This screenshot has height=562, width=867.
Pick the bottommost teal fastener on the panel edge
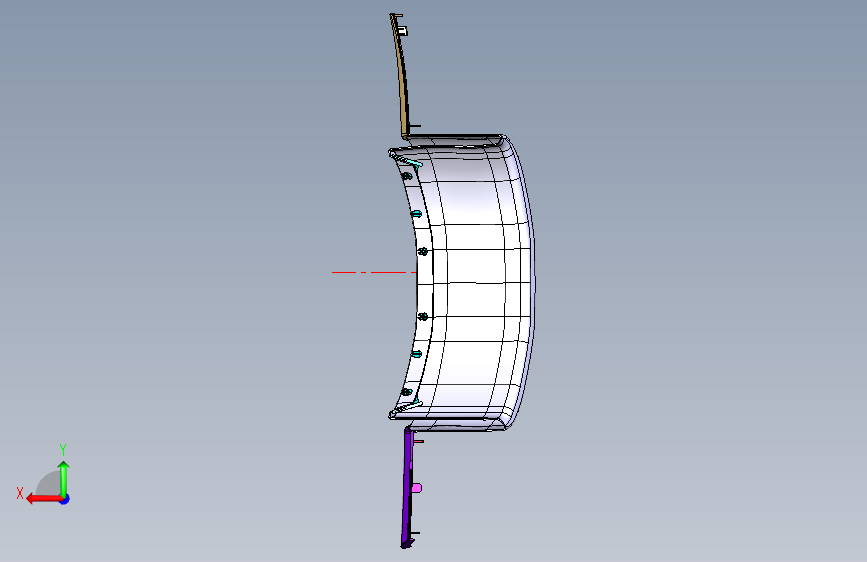(406, 392)
